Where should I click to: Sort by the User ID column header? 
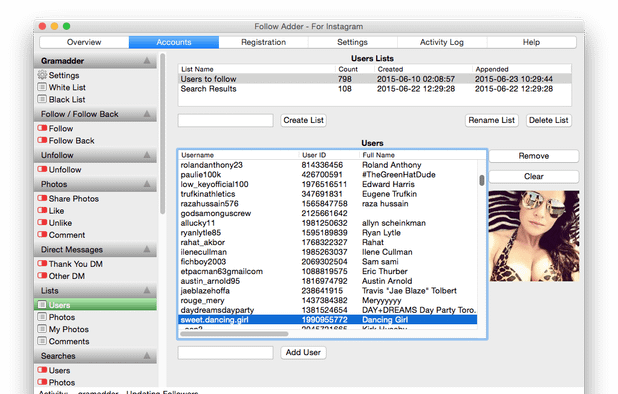[x=329, y=155]
